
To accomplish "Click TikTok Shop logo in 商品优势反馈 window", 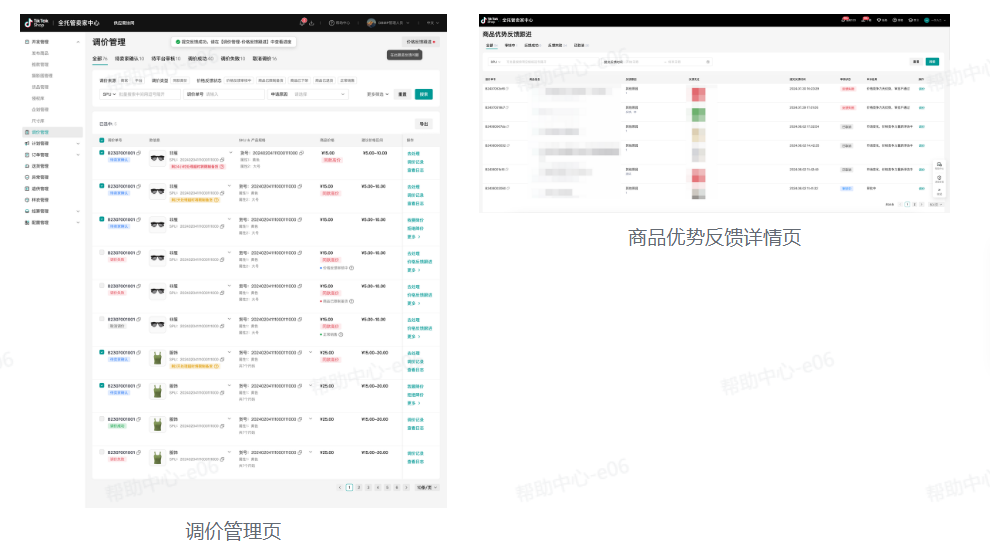I will pos(490,20).
